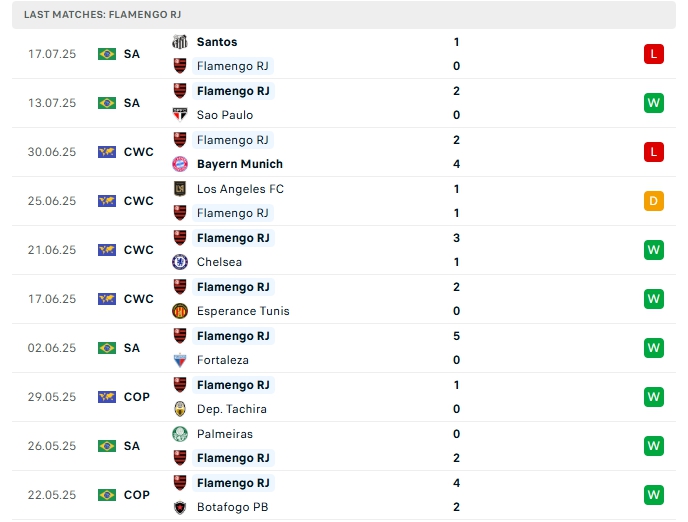This screenshot has width=688, height=522.
Task: Click the Botafogo PB crest icon
Action: pos(180,507)
